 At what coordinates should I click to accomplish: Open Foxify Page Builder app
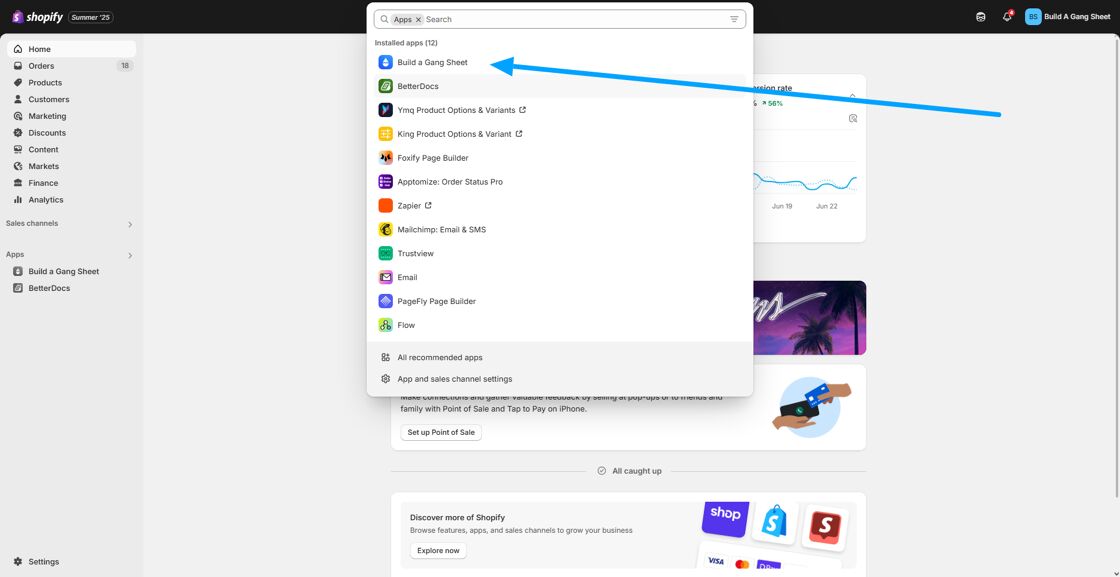click(x=560, y=158)
